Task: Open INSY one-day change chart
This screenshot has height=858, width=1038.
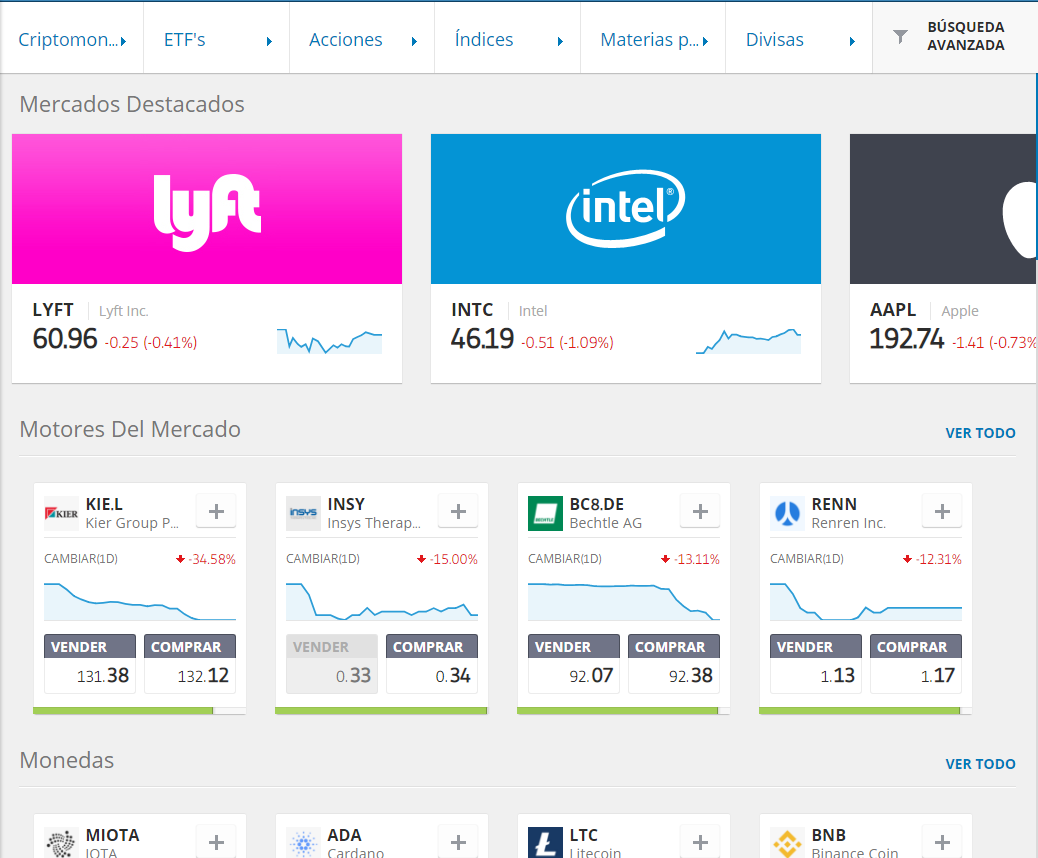Action: pos(382,601)
